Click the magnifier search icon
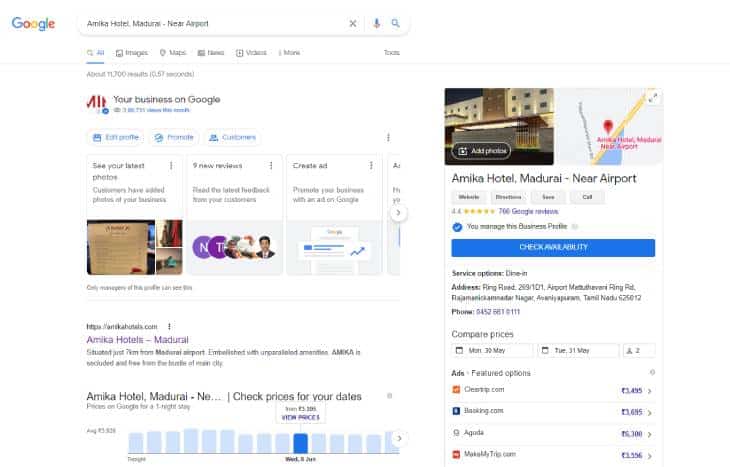Screen dimensions: 730x467 click(395, 23)
